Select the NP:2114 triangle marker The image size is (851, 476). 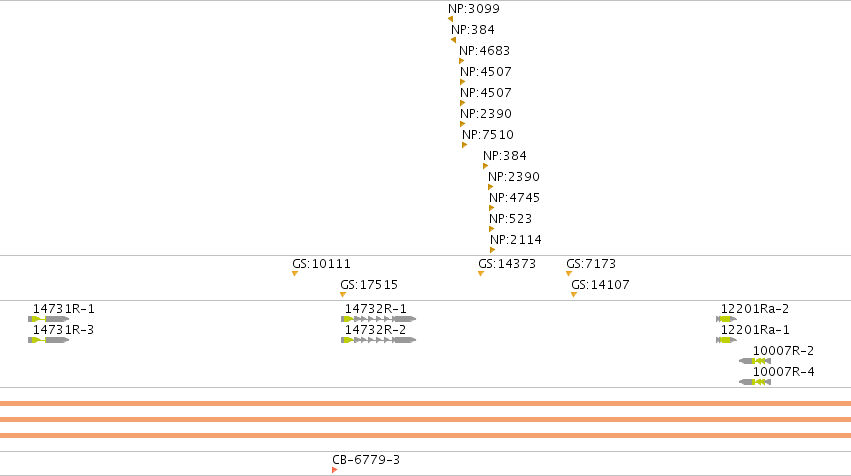(493, 250)
